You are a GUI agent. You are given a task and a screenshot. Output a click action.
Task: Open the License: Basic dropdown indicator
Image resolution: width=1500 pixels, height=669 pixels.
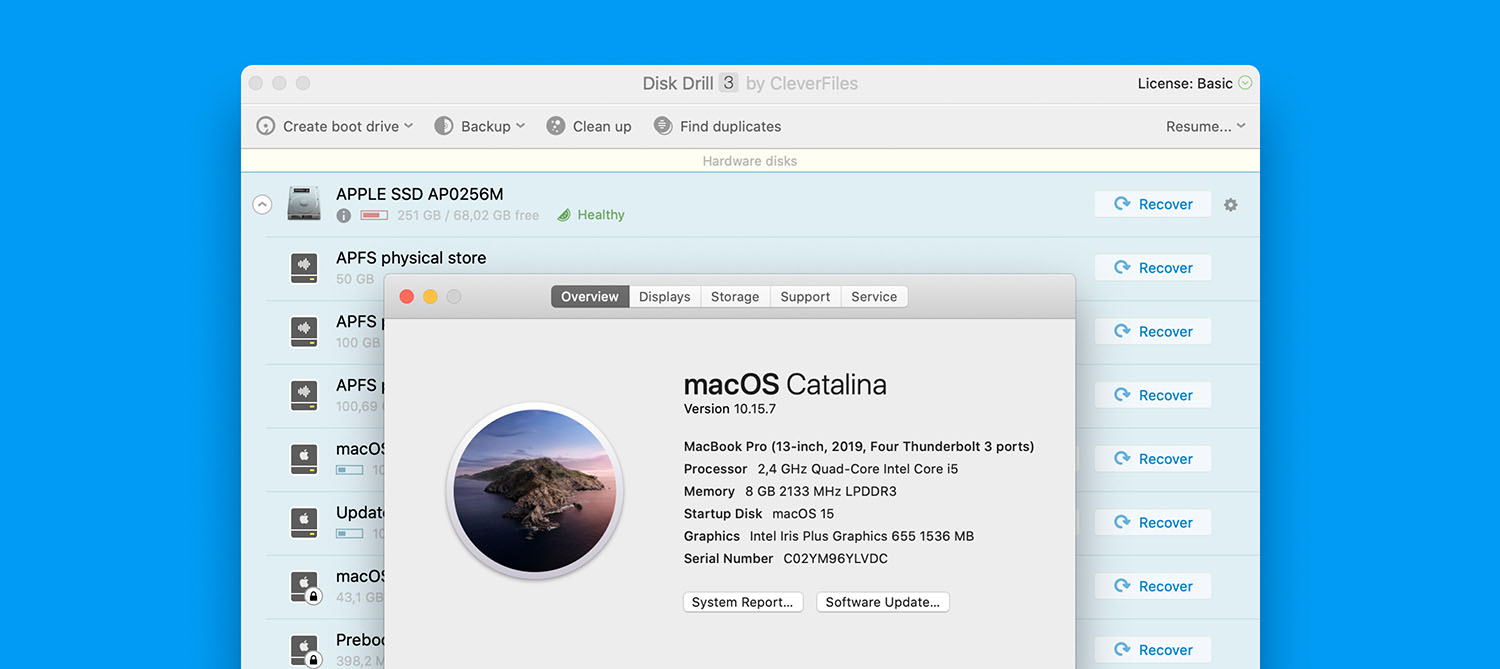[x=1245, y=83]
